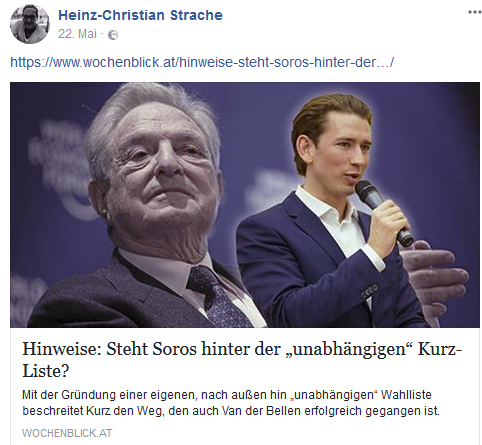This screenshot has height=445, width=482.
Task: Click the older man's face in the preview image
Action: click(162, 167)
